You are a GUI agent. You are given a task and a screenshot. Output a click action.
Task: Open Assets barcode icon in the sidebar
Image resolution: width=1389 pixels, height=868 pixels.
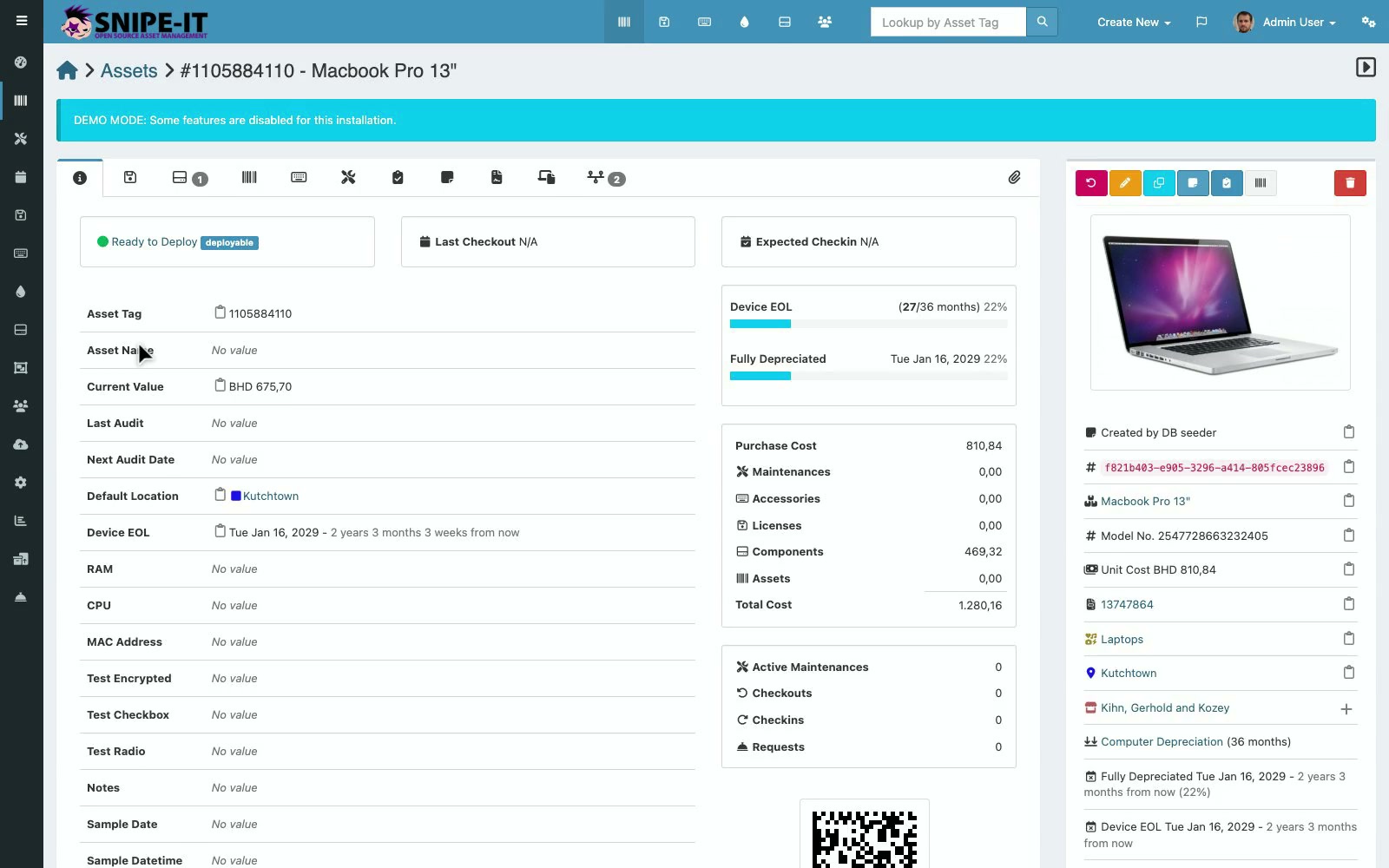click(21, 101)
